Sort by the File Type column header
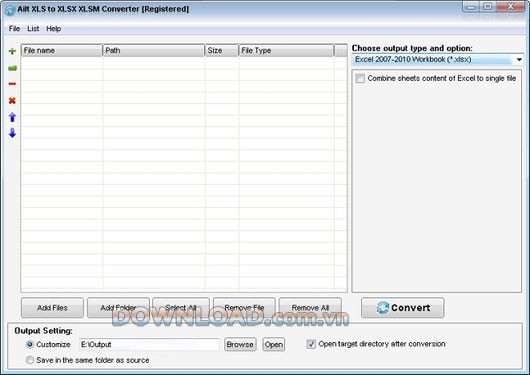Screen dimensions: 530x375 coord(286,50)
